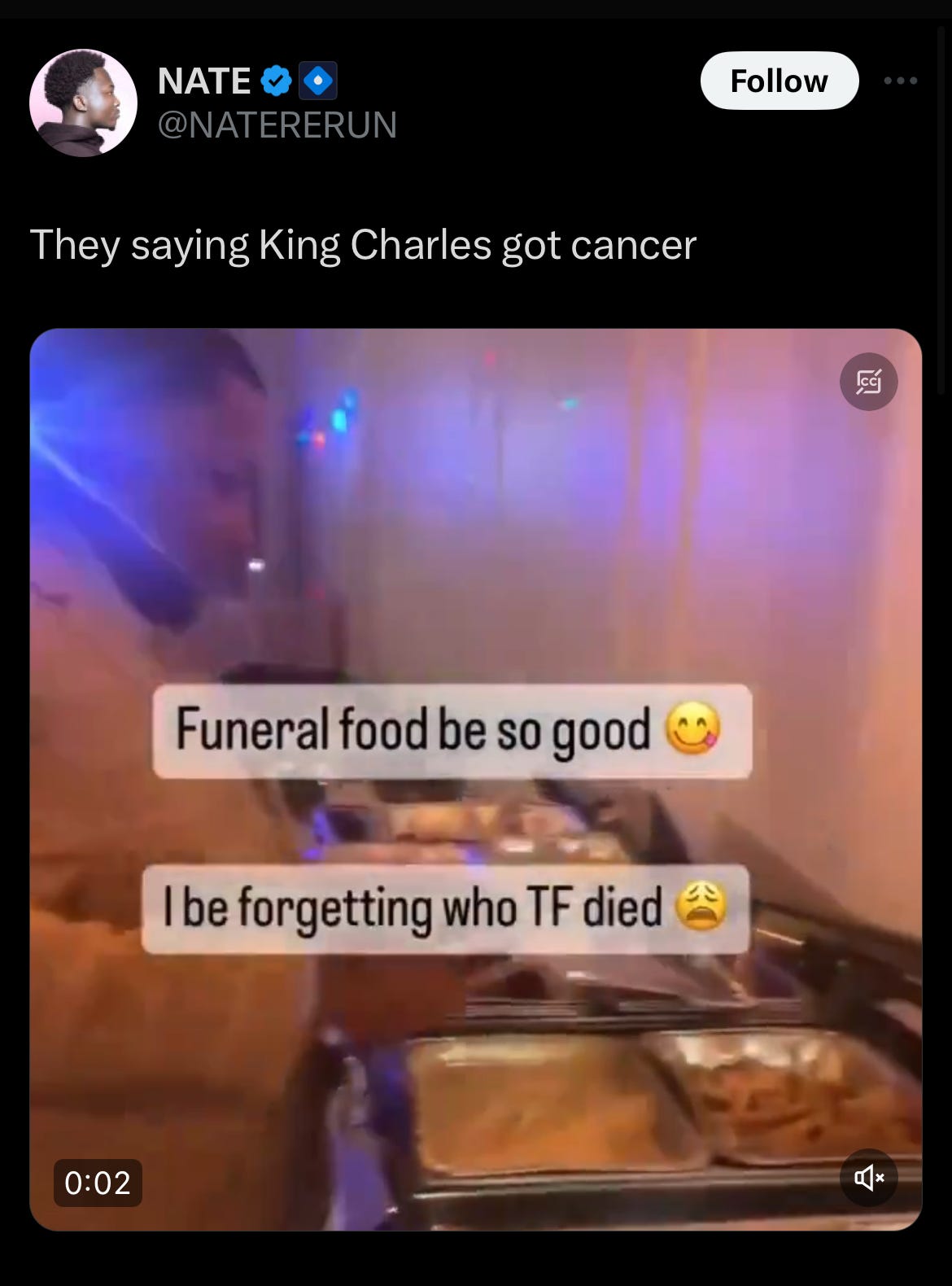This screenshot has height=1286, width=952.
Task: Click the "I be forgetting who TF died" caption
Action: 413,908
